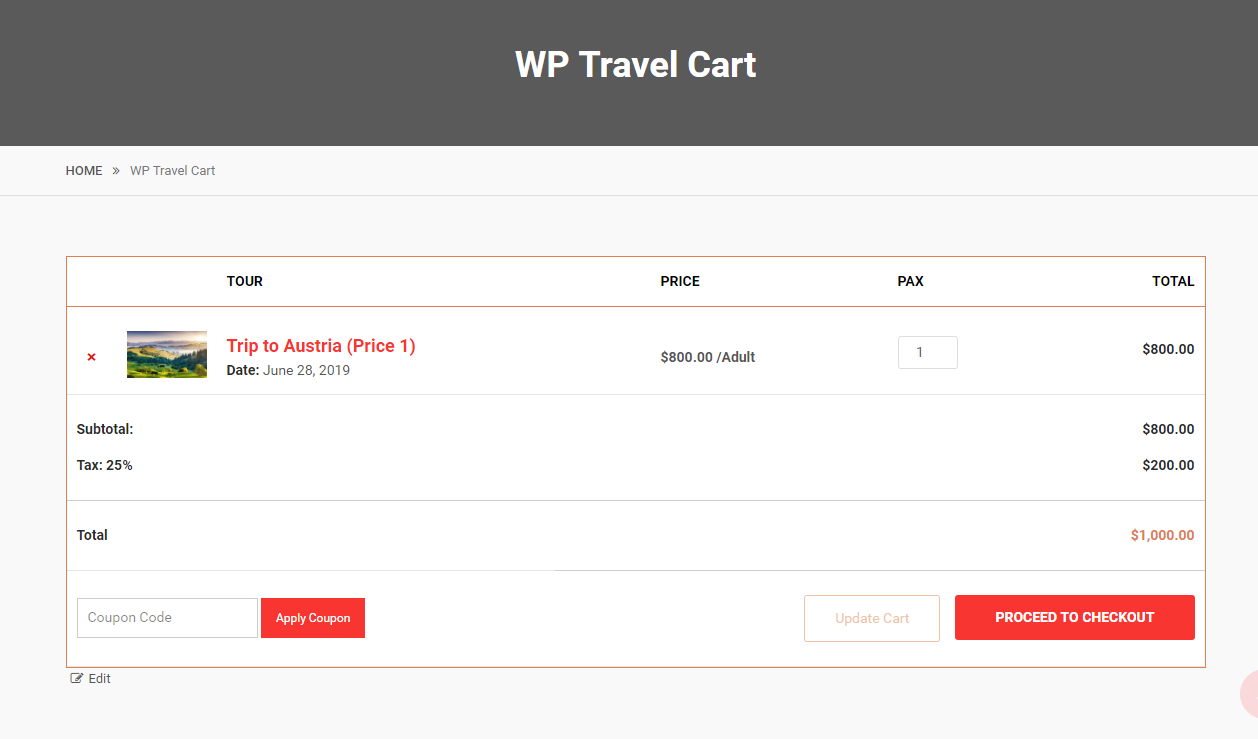Remove Trip to Austria using the red X

(x=91, y=357)
